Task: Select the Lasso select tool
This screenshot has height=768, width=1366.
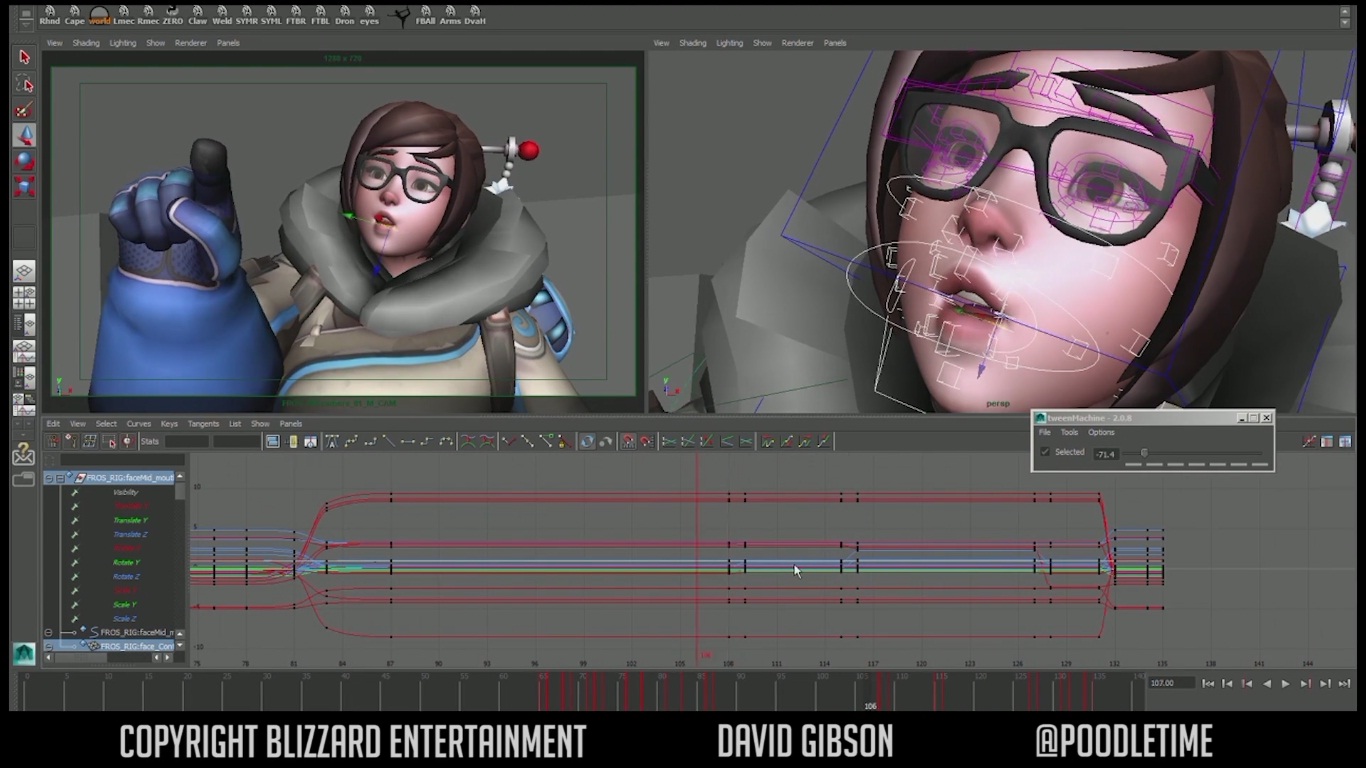Action: coord(24,84)
